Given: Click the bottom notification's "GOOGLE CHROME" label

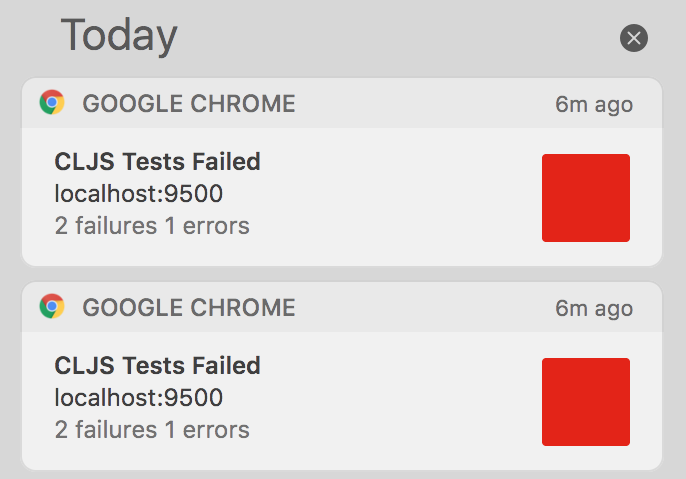Looking at the screenshot, I should [189, 308].
